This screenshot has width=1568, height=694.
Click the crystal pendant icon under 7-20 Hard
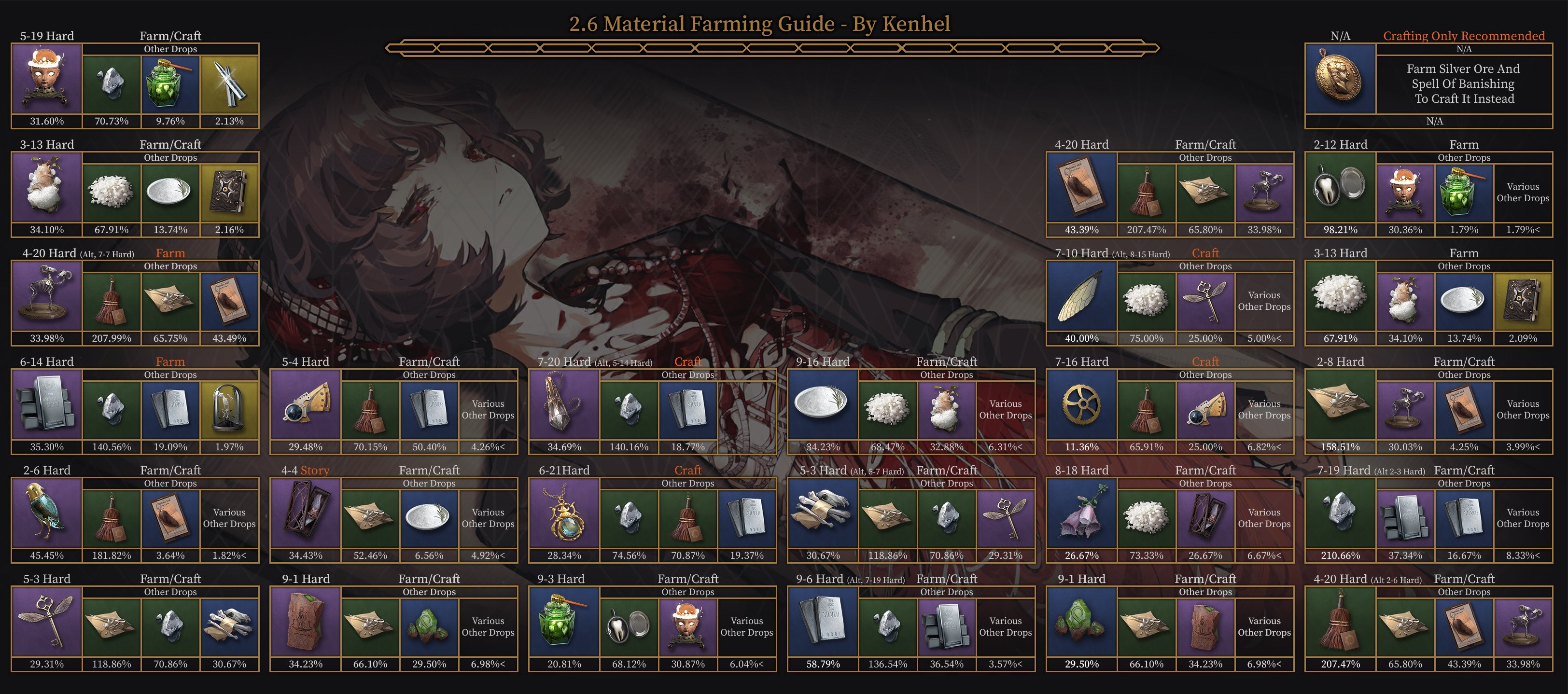tap(564, 404)
